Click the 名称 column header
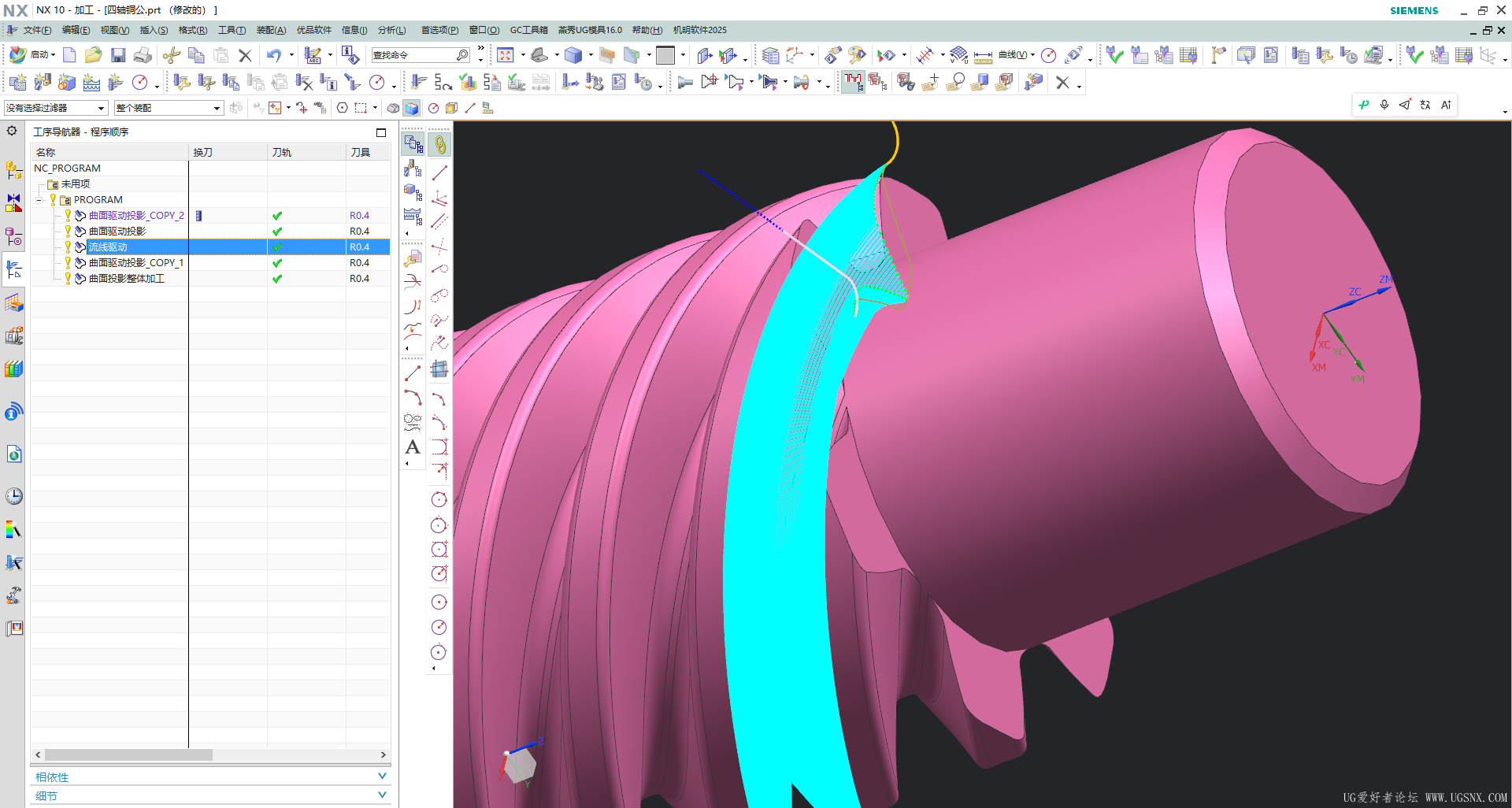The width and height of the screenshot is (1512, 808). click(x=109, y=153)
